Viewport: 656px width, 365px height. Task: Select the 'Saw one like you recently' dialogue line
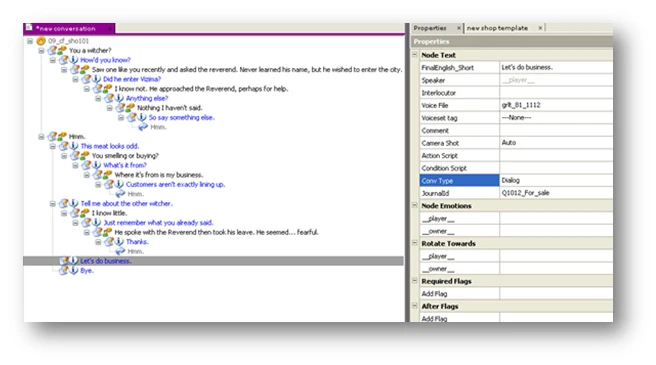(247, 69)
